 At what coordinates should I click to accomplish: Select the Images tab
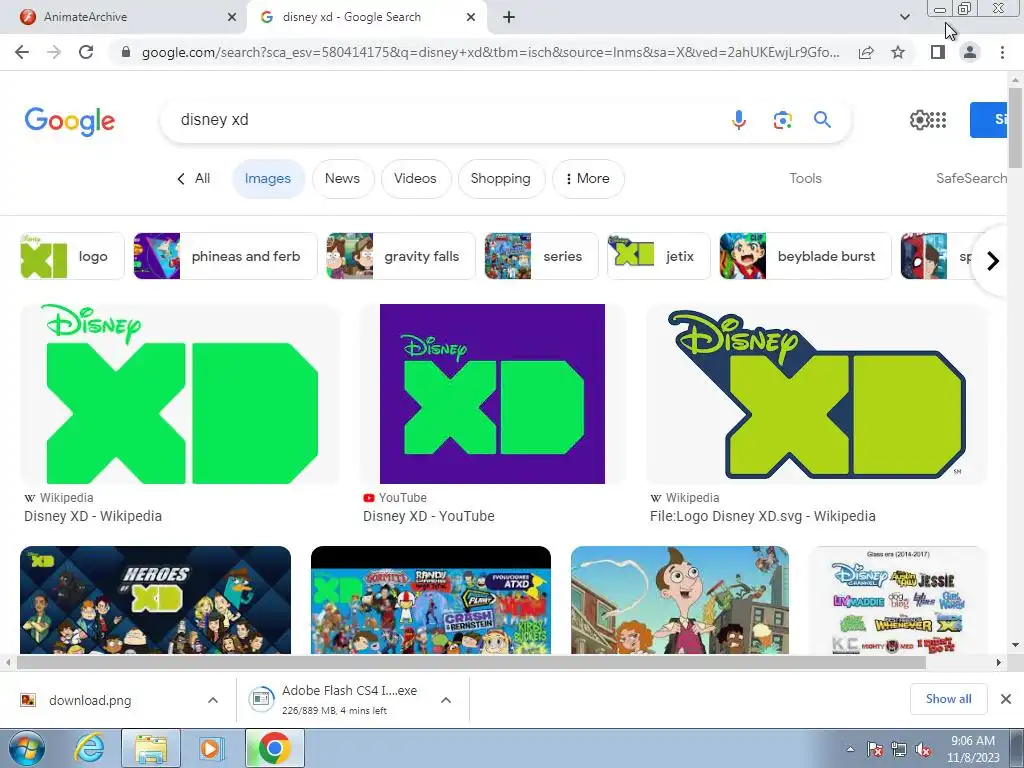coord(268,178)
